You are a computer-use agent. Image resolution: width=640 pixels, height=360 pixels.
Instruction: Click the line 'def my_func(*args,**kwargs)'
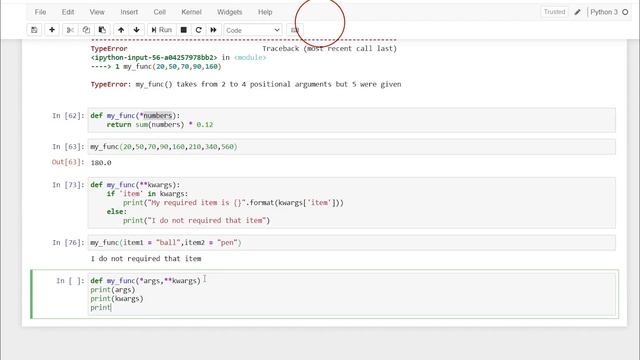coord(146,280)
